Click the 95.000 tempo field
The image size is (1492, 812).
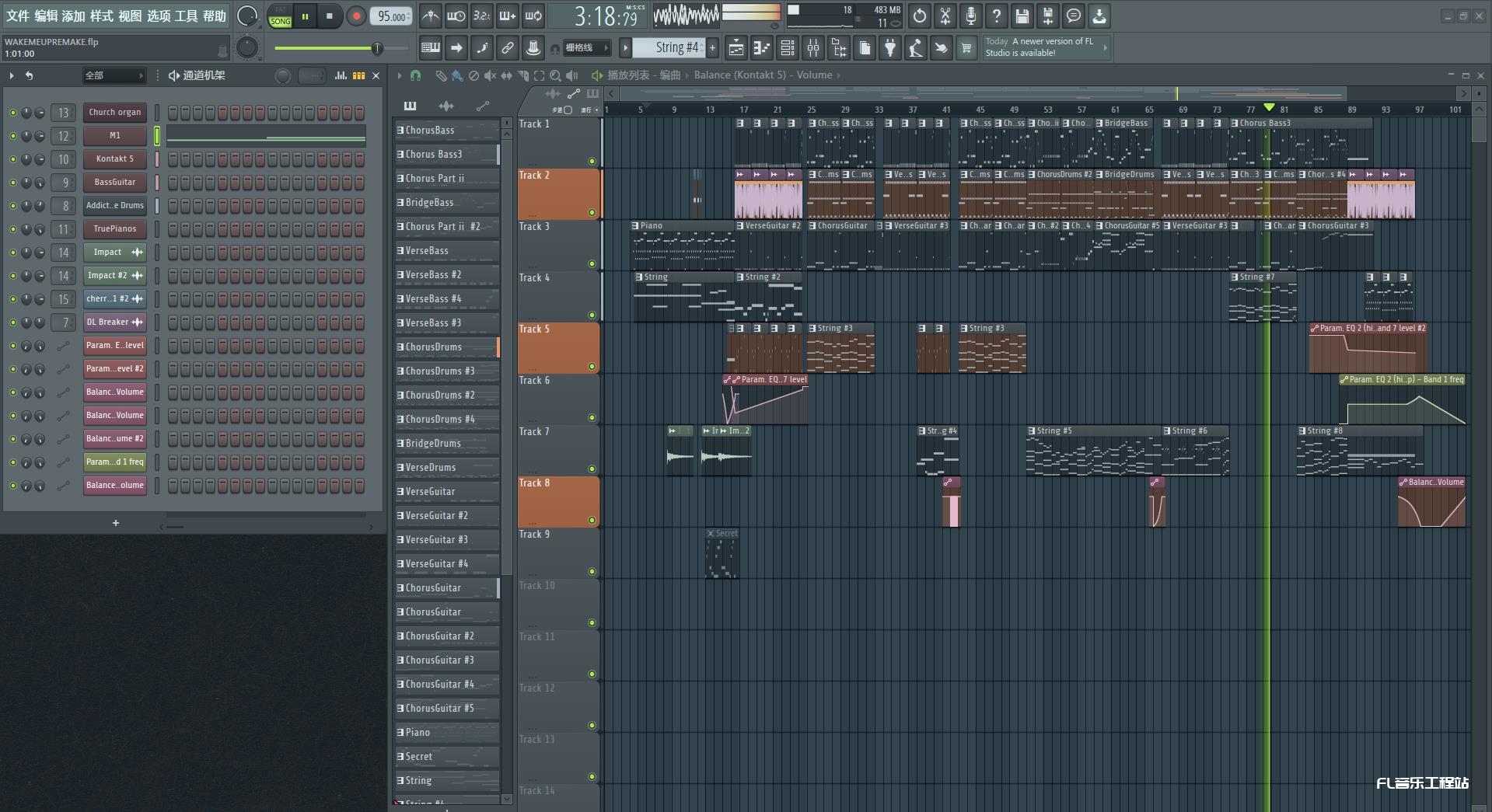(x=392, y=16)
